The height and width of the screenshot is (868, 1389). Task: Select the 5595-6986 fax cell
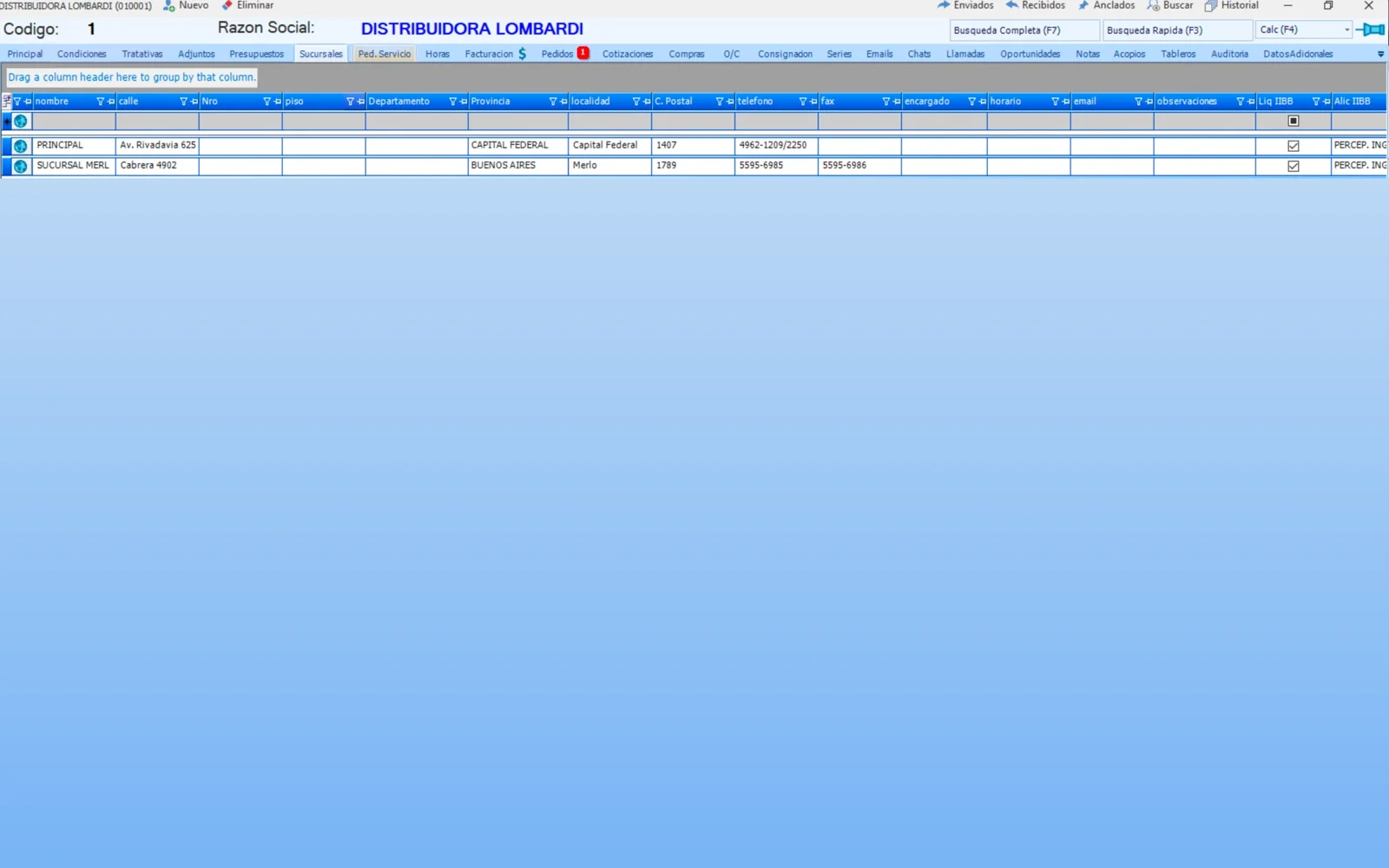coord(859,166)
